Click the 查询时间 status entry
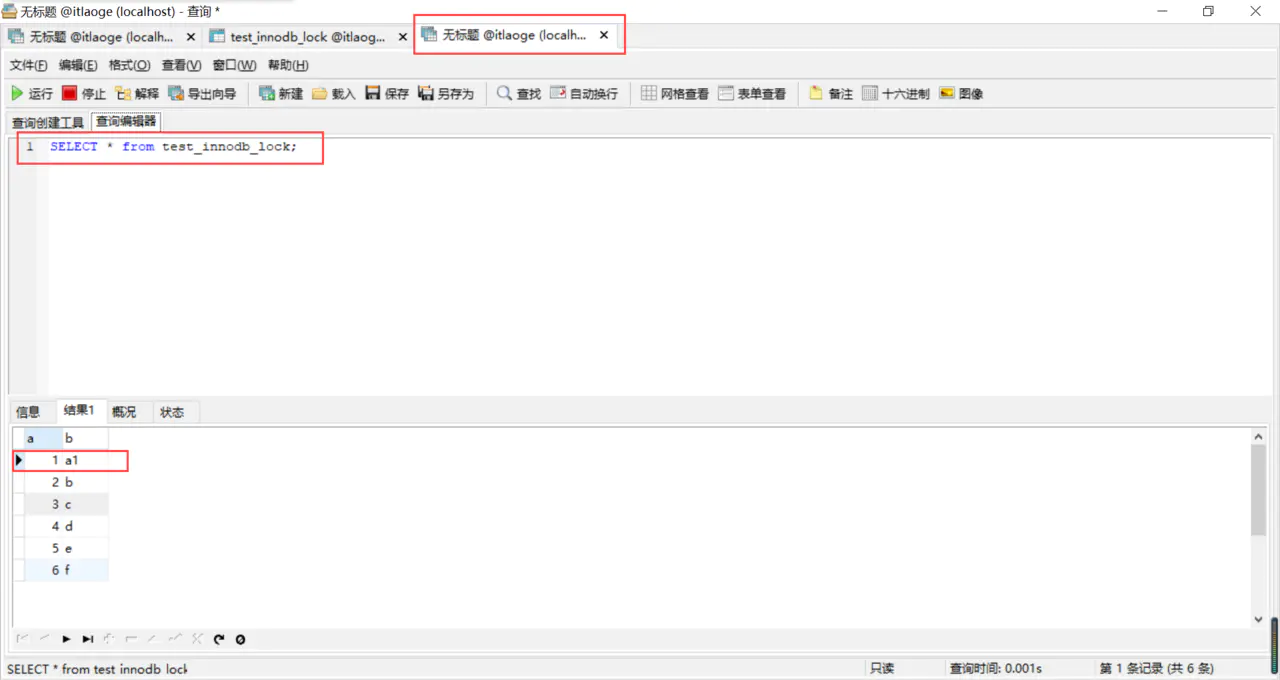This screenshot has width=1280, height=680. 996,668
